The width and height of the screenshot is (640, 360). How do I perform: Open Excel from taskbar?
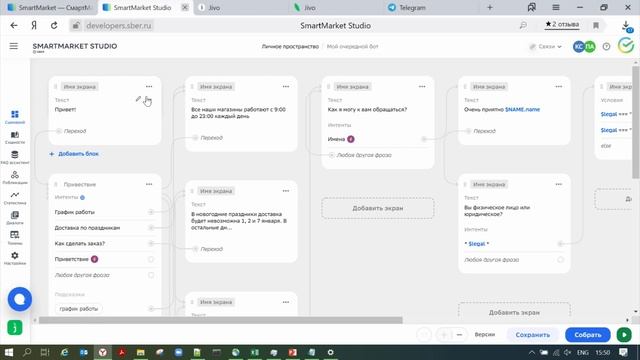pyautogui.click(x=255, y=352)
